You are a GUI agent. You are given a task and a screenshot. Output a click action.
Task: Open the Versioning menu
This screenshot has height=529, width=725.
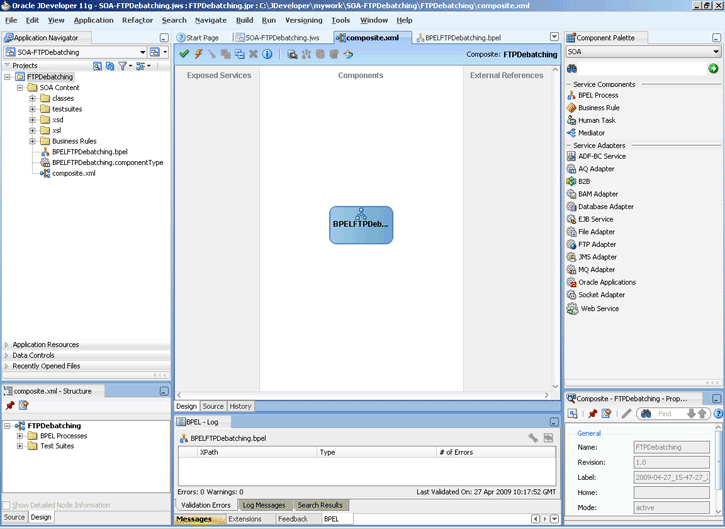(303, 20)
